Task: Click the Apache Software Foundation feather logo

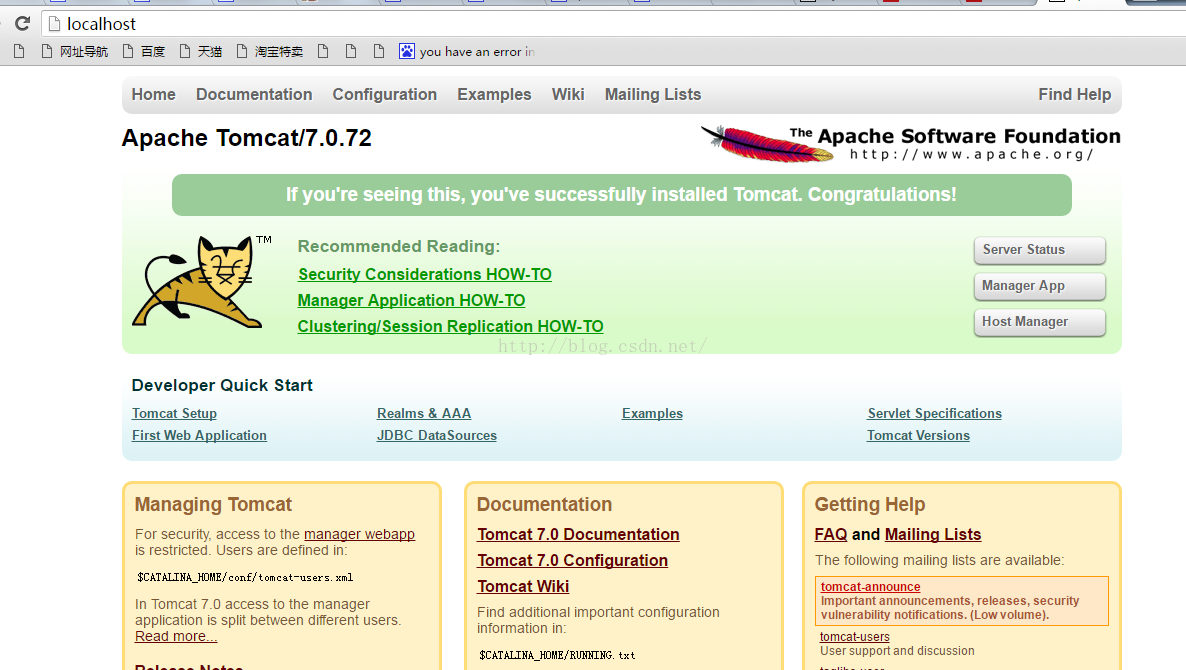Action: tap(910, 144)
